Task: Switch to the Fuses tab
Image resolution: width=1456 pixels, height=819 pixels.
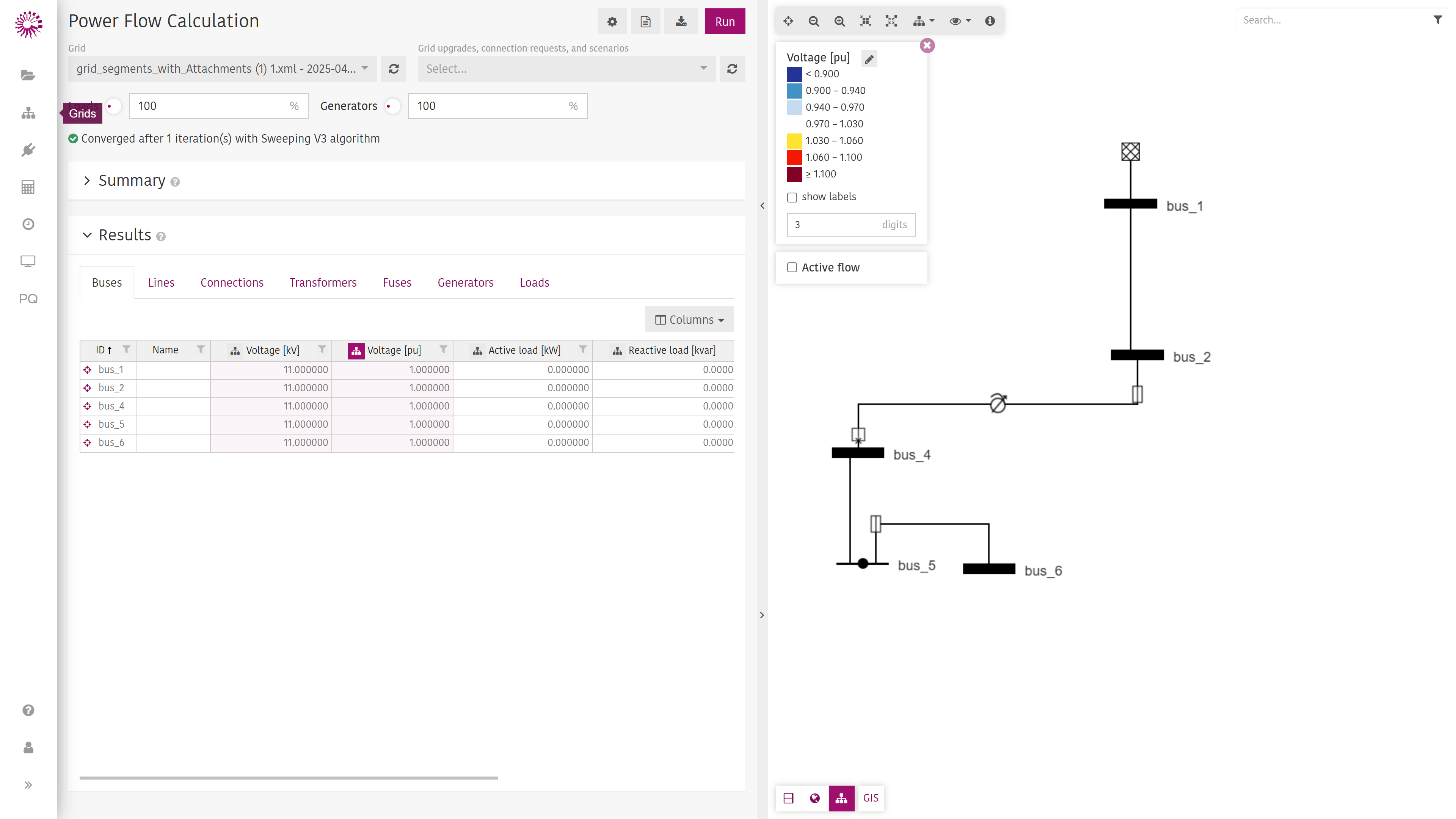Action: [x=397, y=282]
